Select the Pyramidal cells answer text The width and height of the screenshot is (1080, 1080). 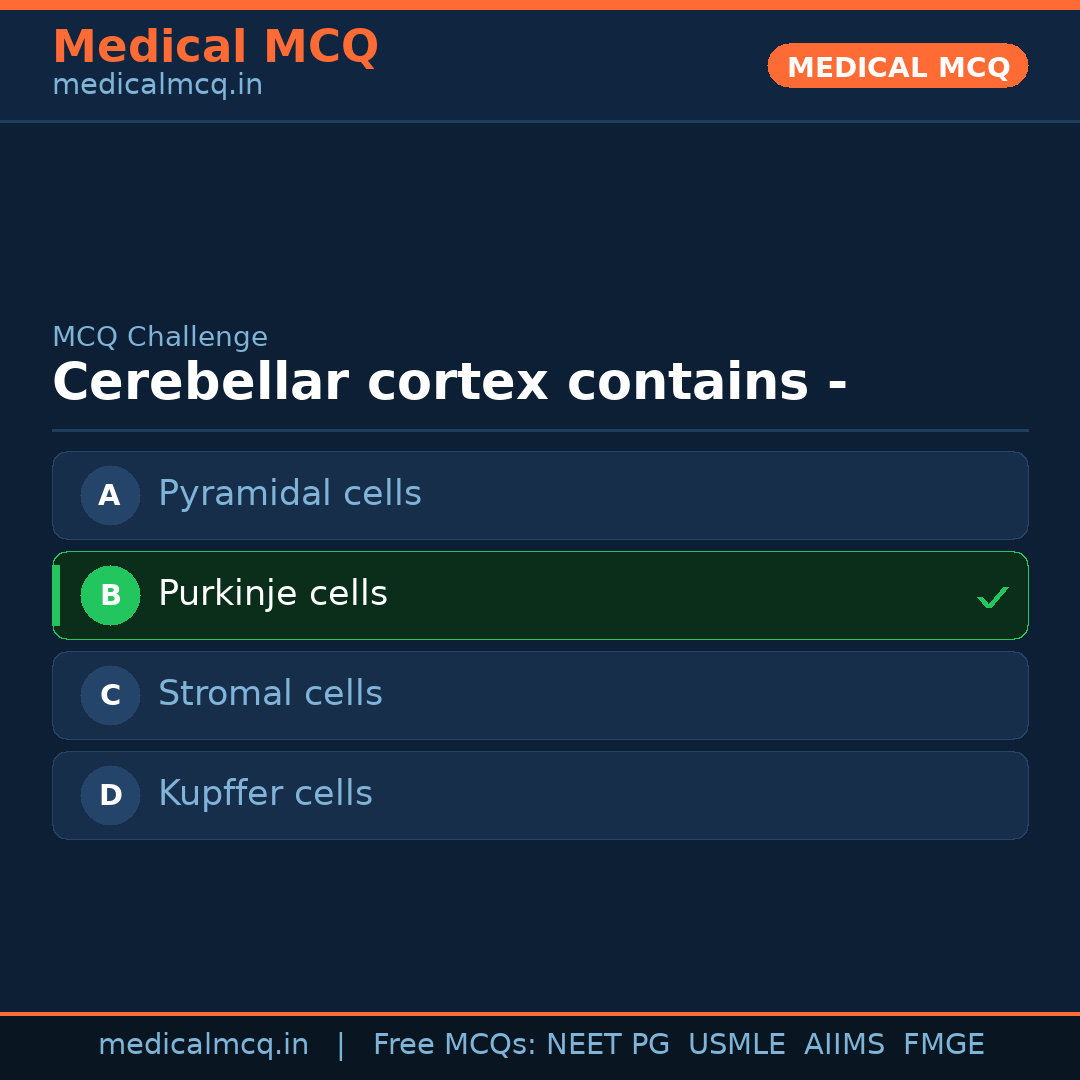(289, 494)
